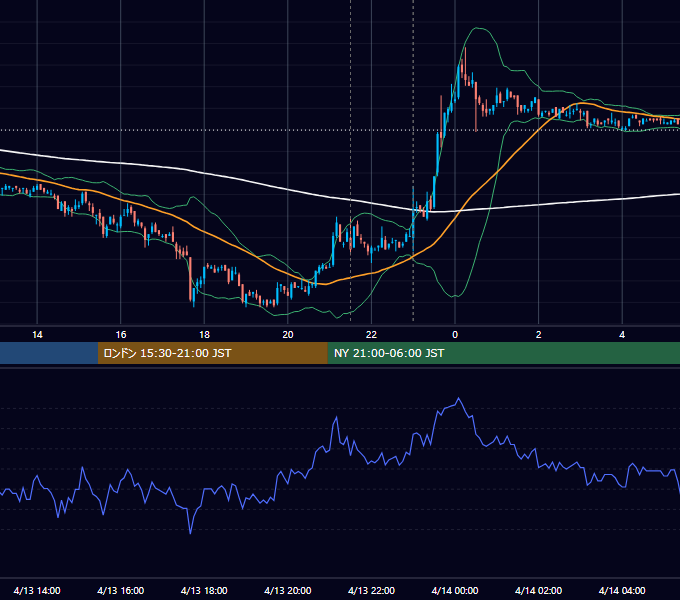
Task: Click the 4/14 04:00 label on indicator axis
Action: click(622, 590)
